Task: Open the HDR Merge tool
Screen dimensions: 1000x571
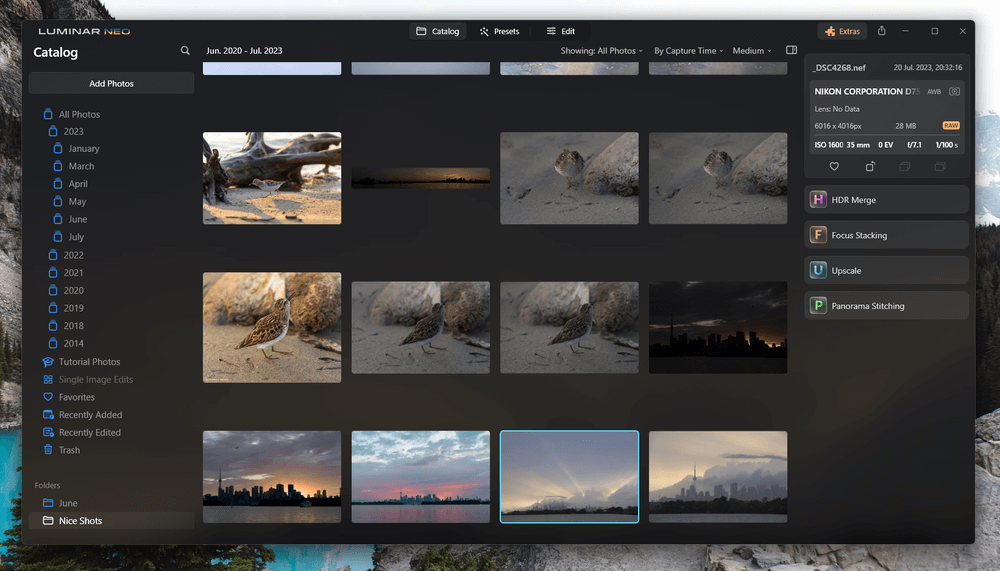Action: pos(886,200)
